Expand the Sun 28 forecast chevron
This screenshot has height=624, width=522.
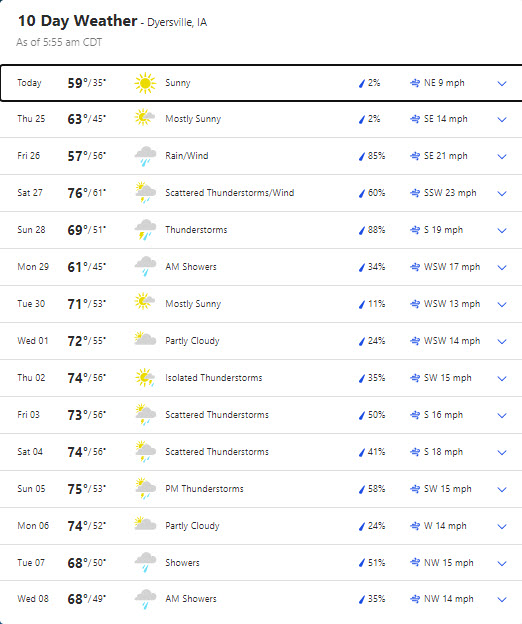pos(502,230)
